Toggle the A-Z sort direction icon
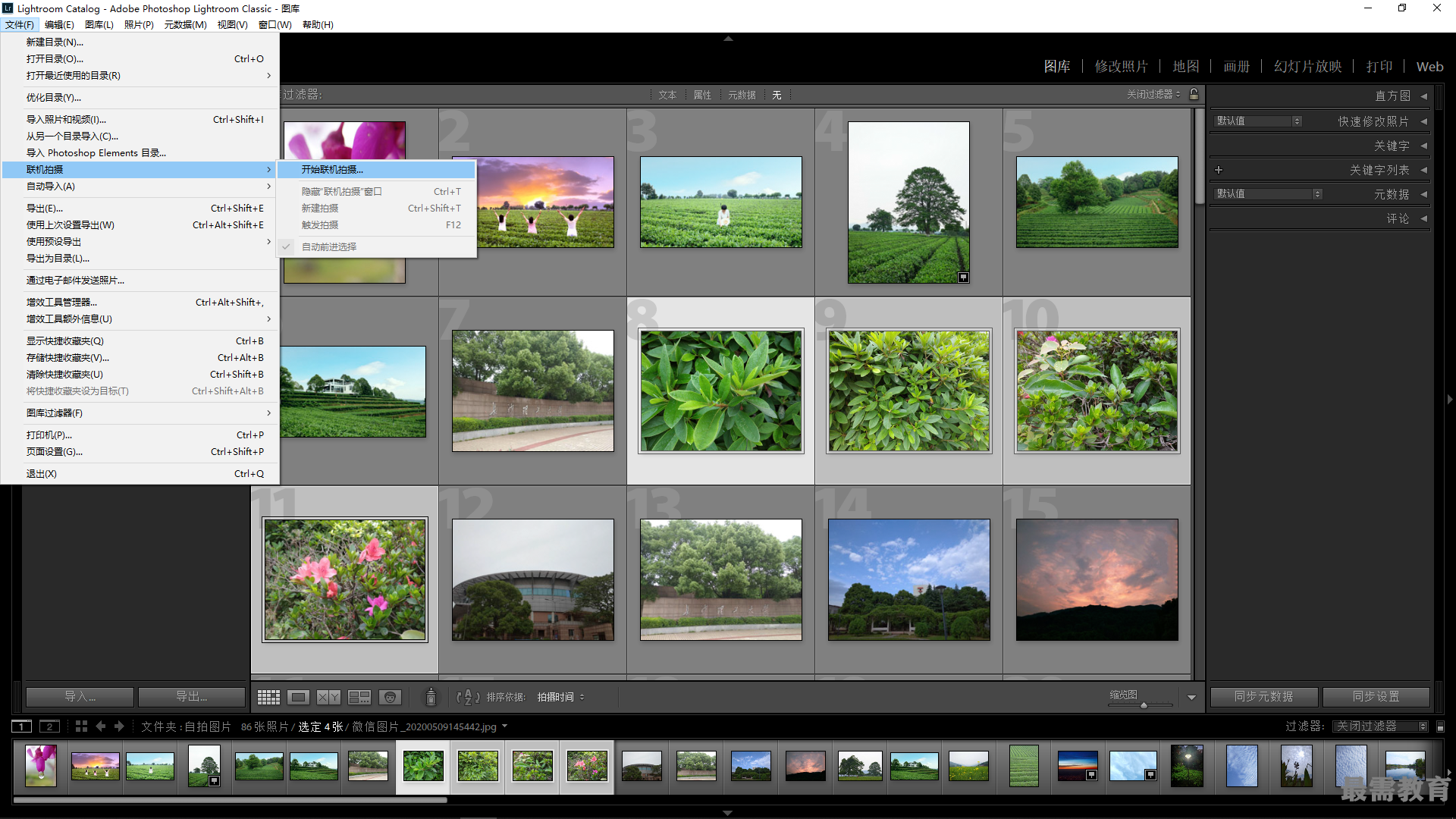 [468, 697]
